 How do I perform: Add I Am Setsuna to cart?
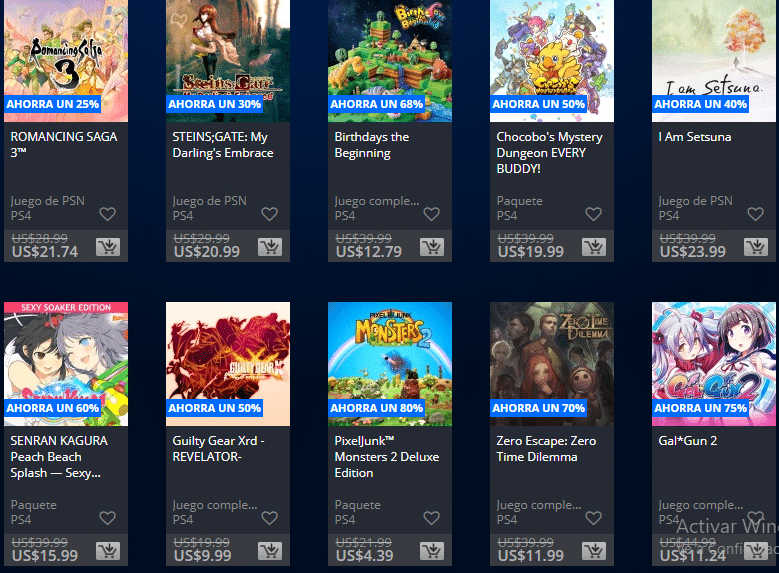pyautogui.click(x=756, y=246)
